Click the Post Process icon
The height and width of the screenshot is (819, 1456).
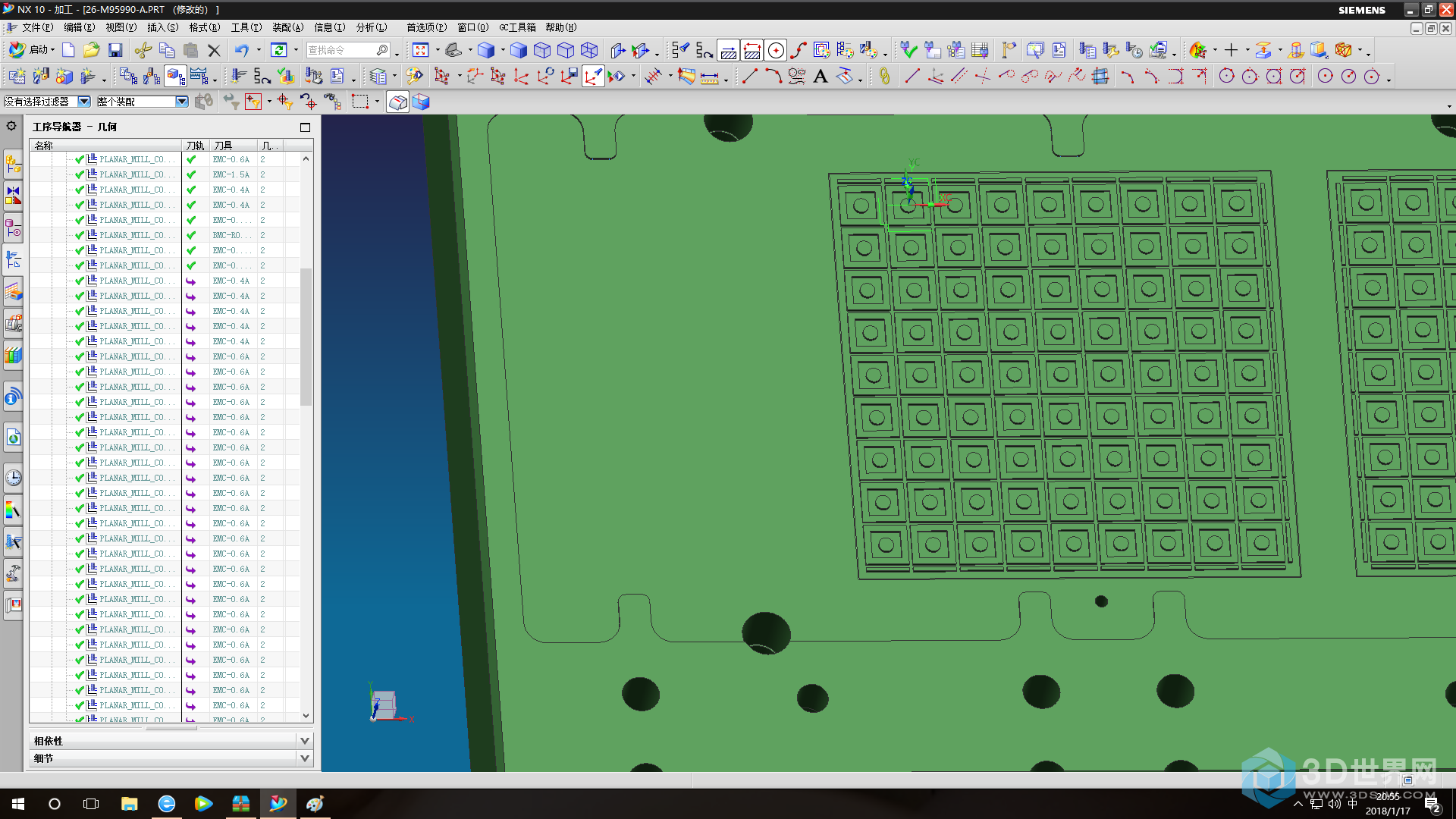(314, 76)
